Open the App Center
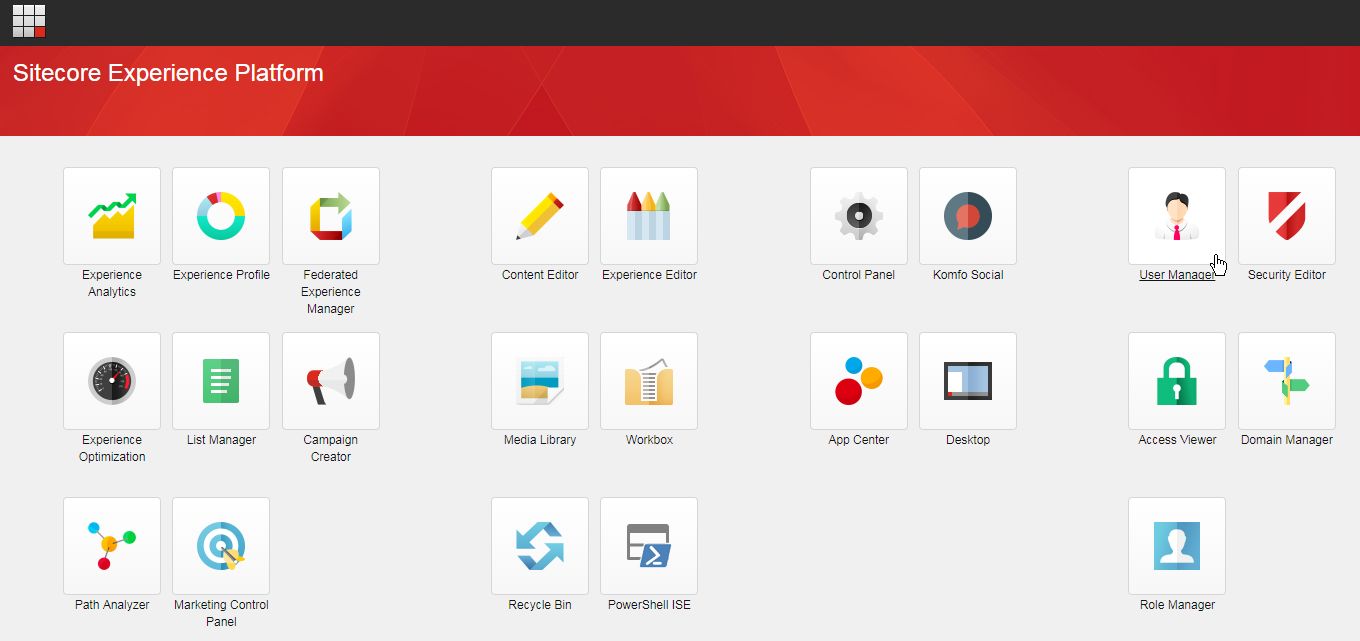The image size is (1360, 641). coord(859,381)
